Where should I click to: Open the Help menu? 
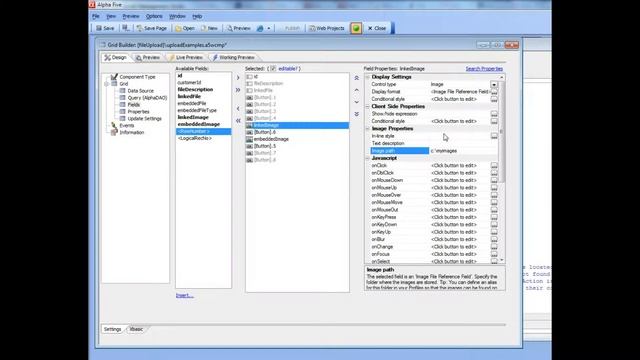197,16
